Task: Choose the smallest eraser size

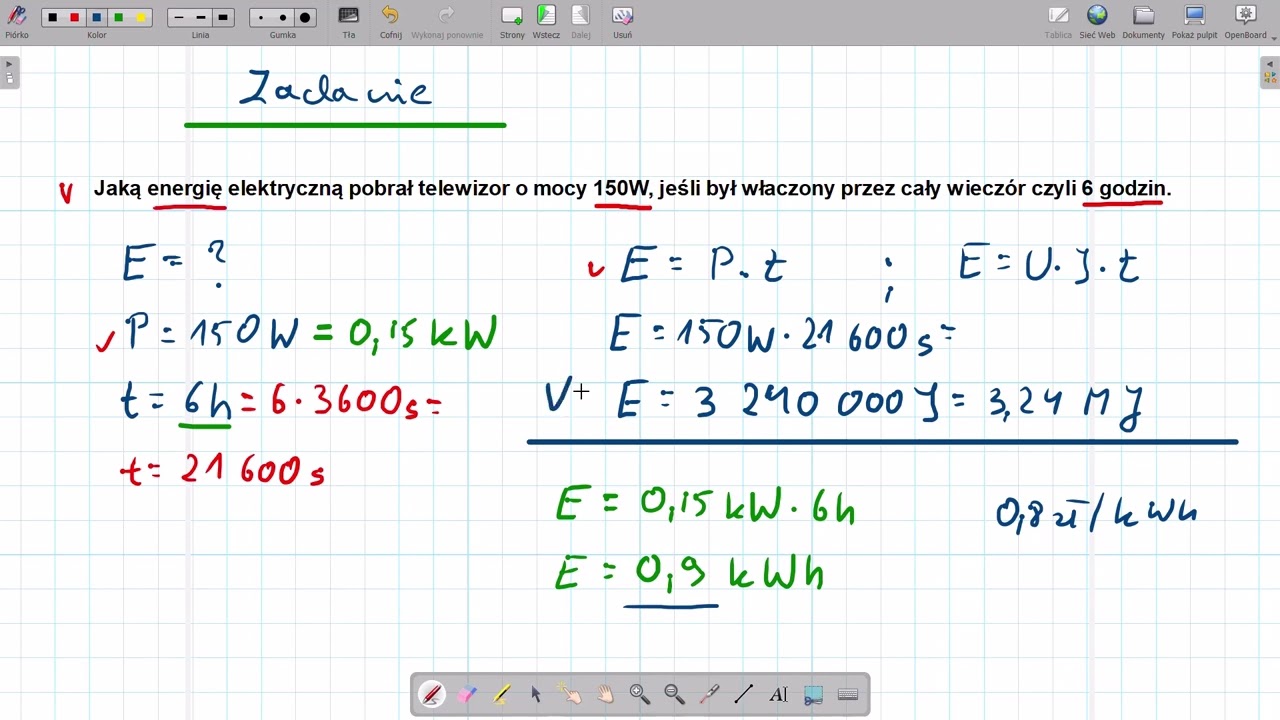Action: [x=261, y=18]
